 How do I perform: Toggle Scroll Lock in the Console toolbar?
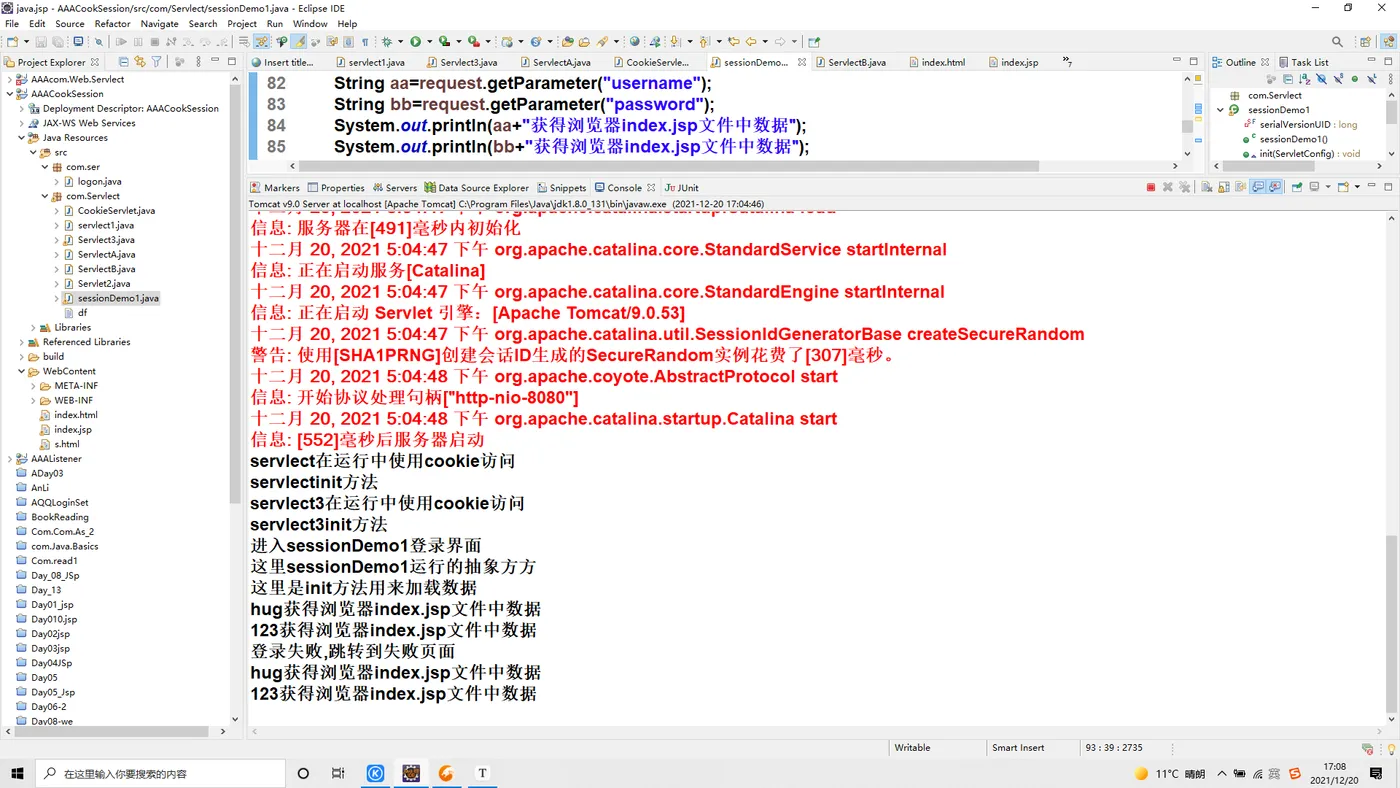click(1224, 187)
